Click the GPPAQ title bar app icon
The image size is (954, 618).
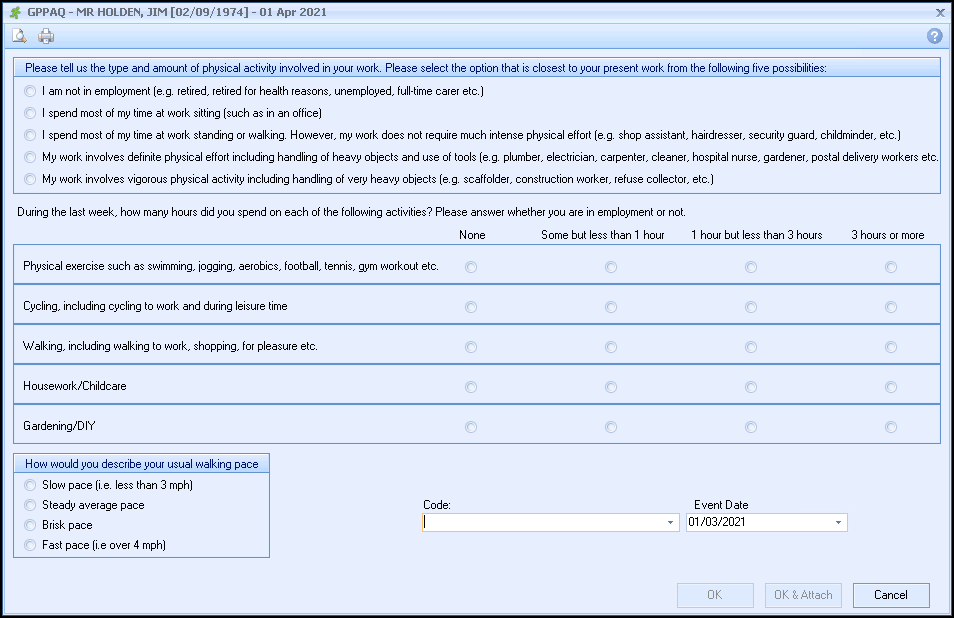14,12
